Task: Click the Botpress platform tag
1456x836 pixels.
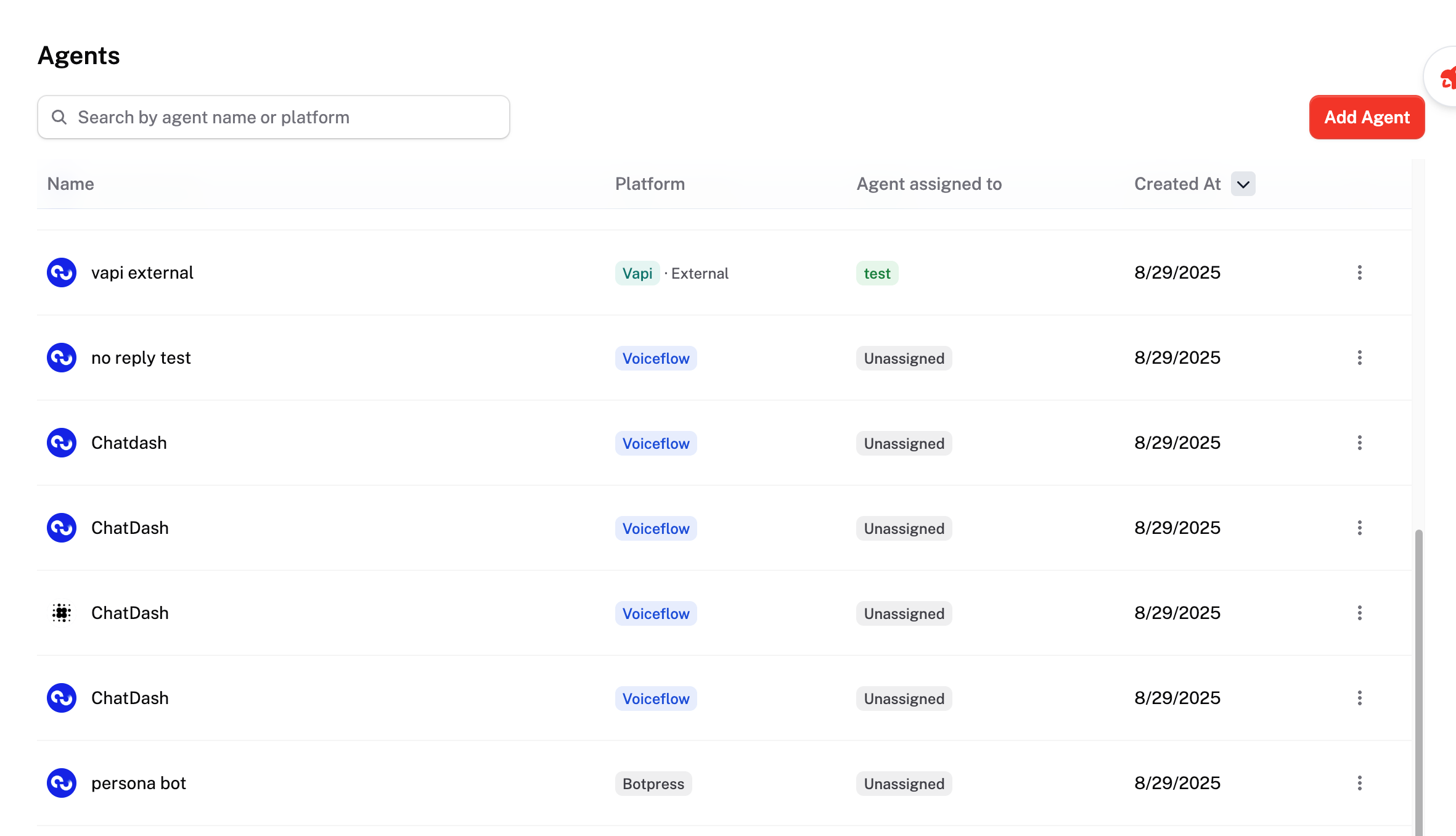Action: [653, 784]
